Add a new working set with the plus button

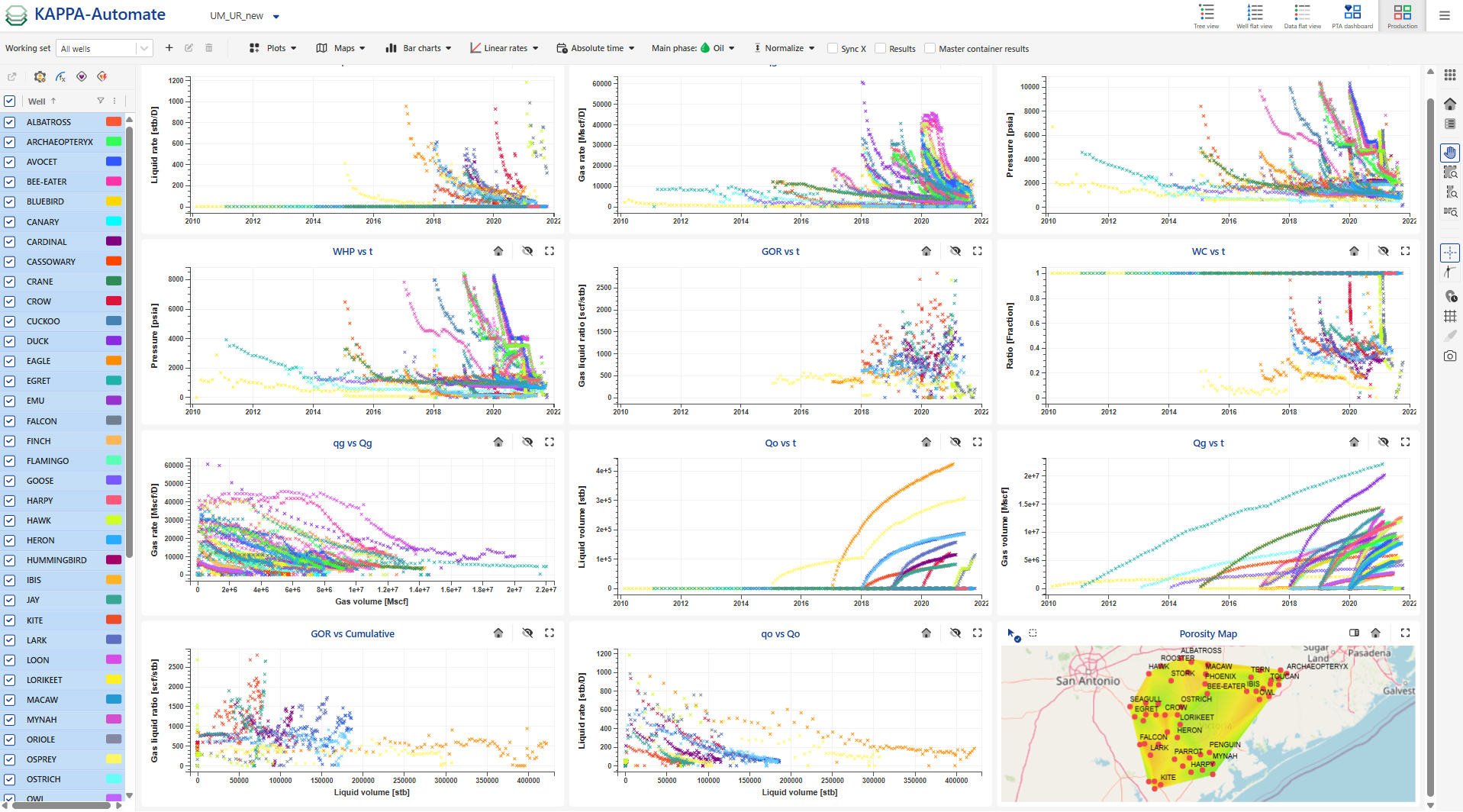coord(169,47)
